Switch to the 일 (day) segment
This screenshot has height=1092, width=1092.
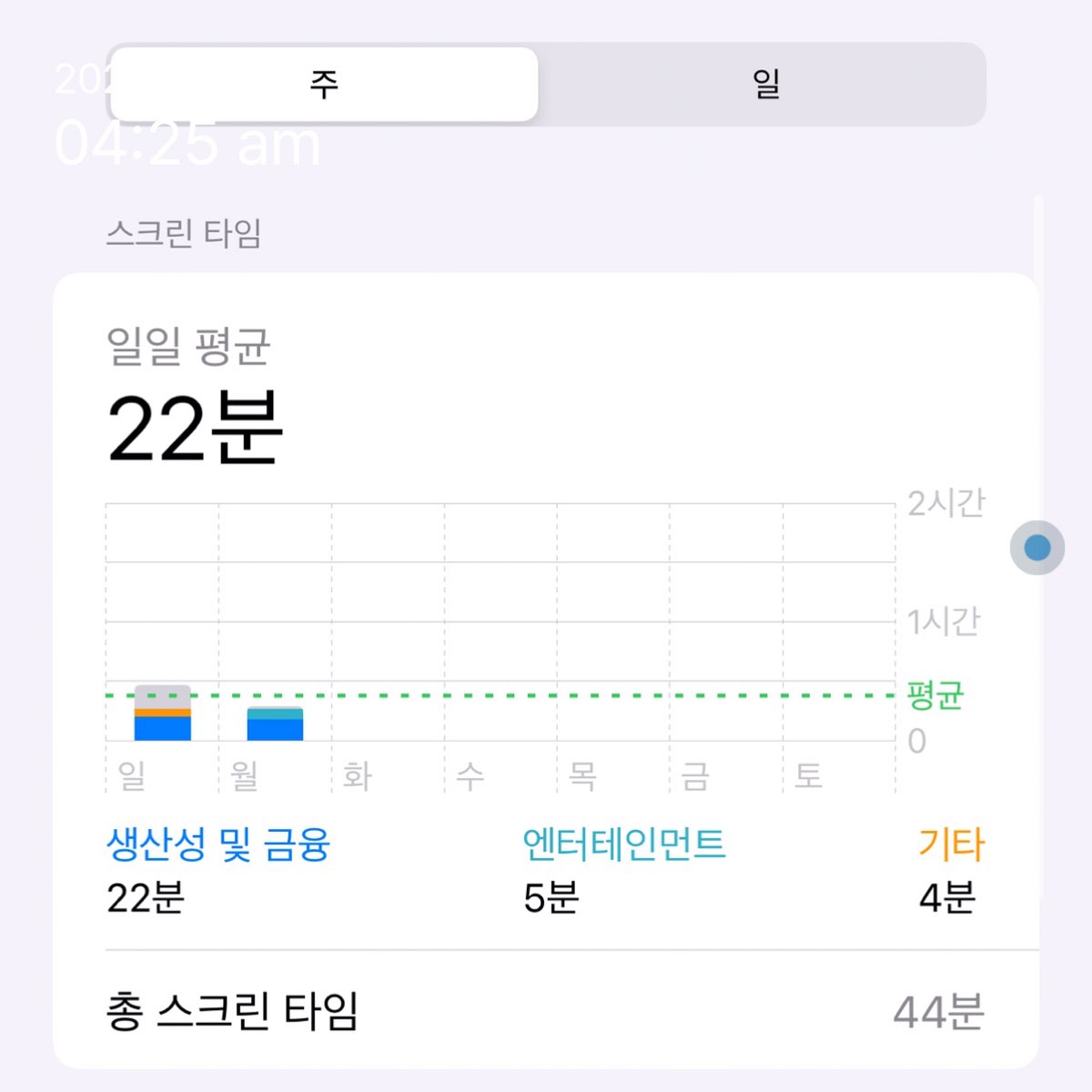point(765,84)
